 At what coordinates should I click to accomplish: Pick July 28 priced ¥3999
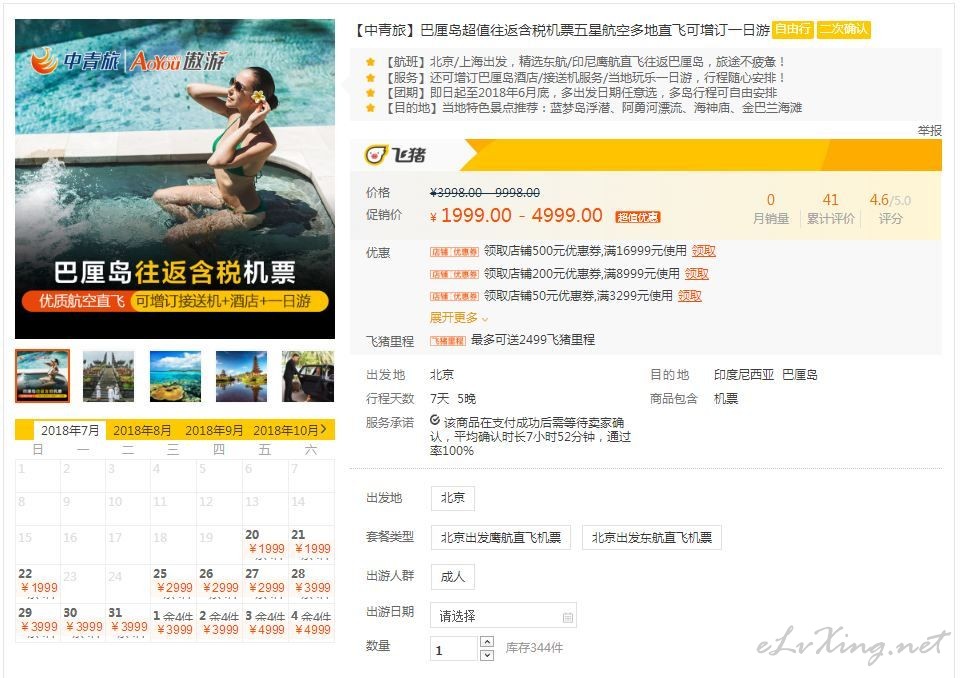312,582
